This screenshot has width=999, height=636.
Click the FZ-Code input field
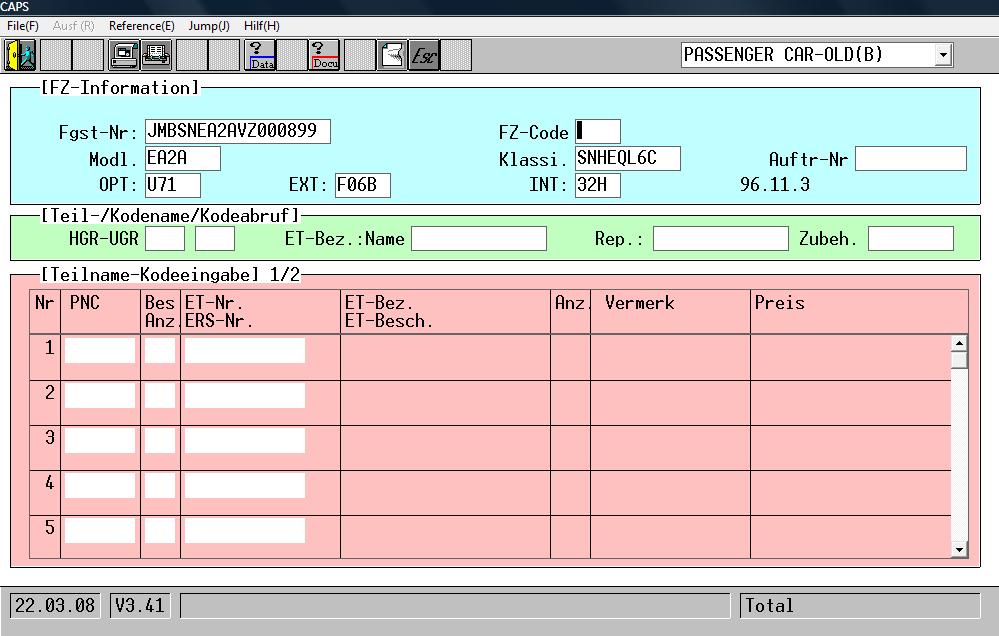[x=598, y=132]
